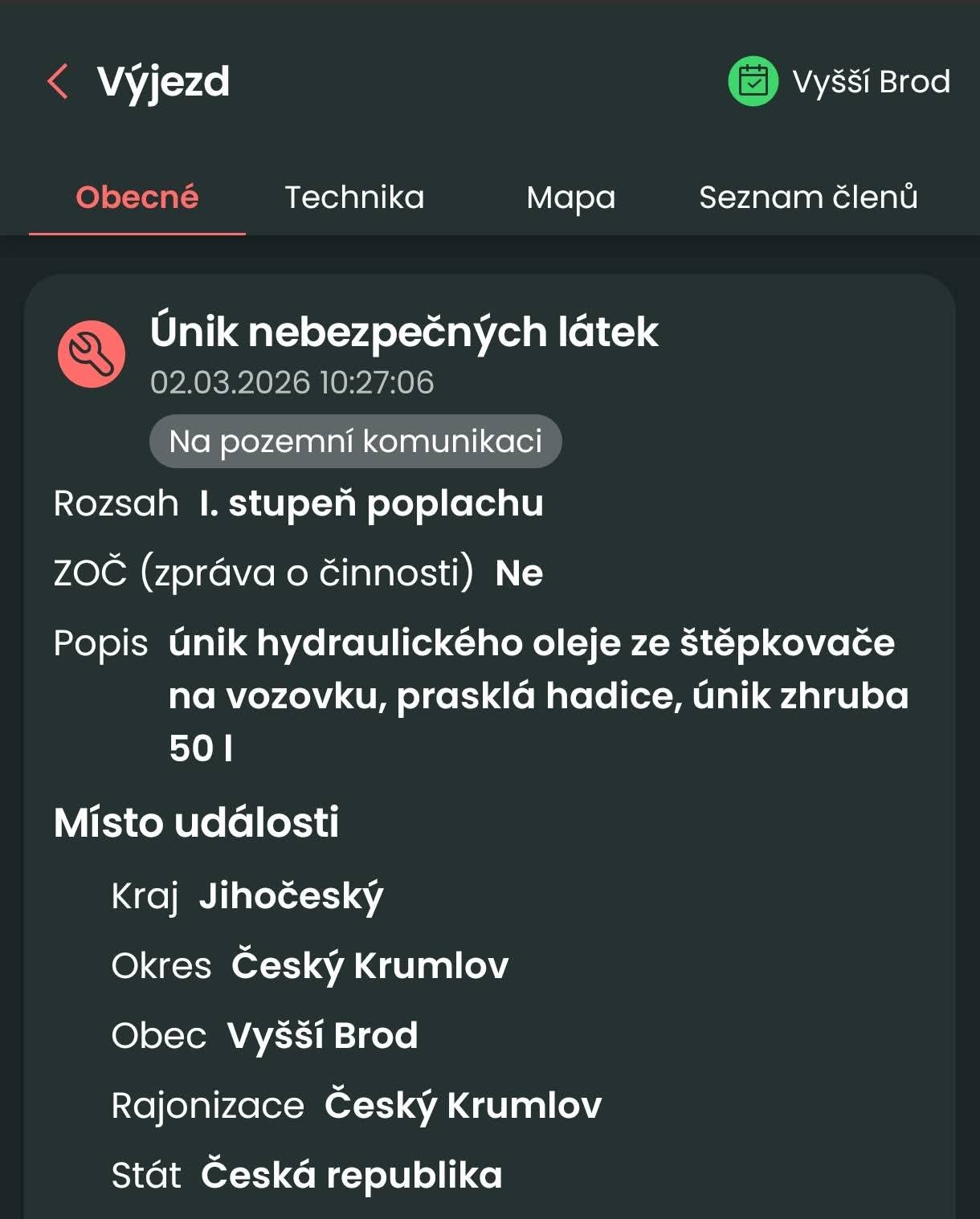Tap the ZOČ value 'Ne'
Image resolution: width=980 pixels, height=1219 pixels.
tap(519, 573)
